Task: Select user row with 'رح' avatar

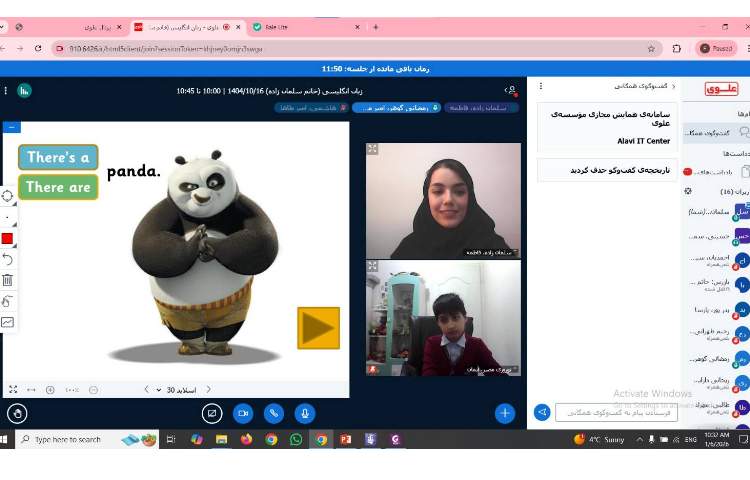Action: [717, 334]
